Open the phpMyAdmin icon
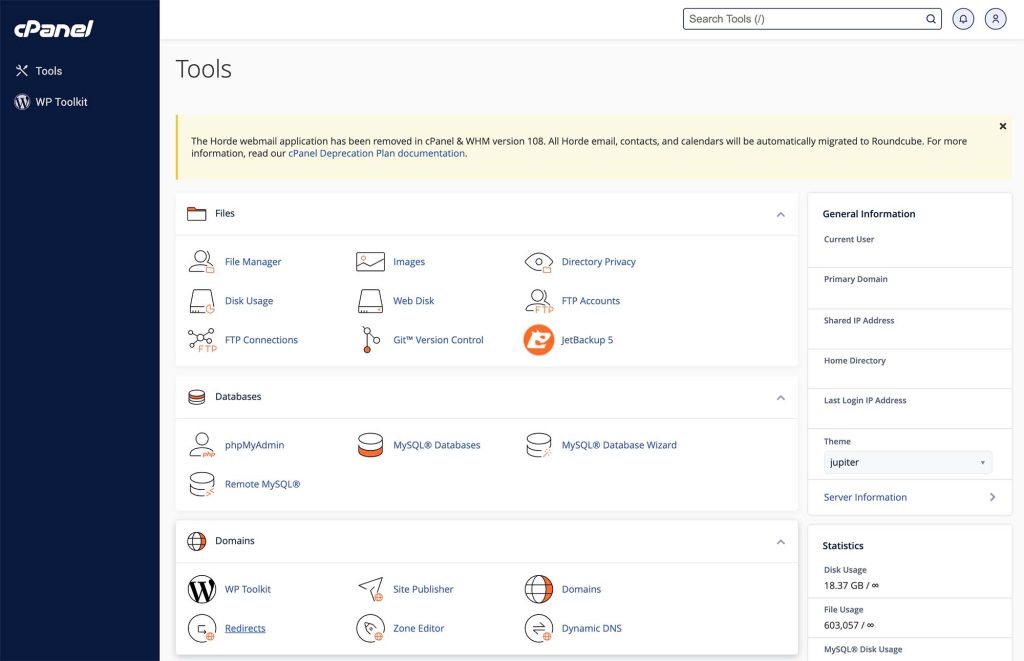Screen dimensions: 1024x661 click(202, 445)
